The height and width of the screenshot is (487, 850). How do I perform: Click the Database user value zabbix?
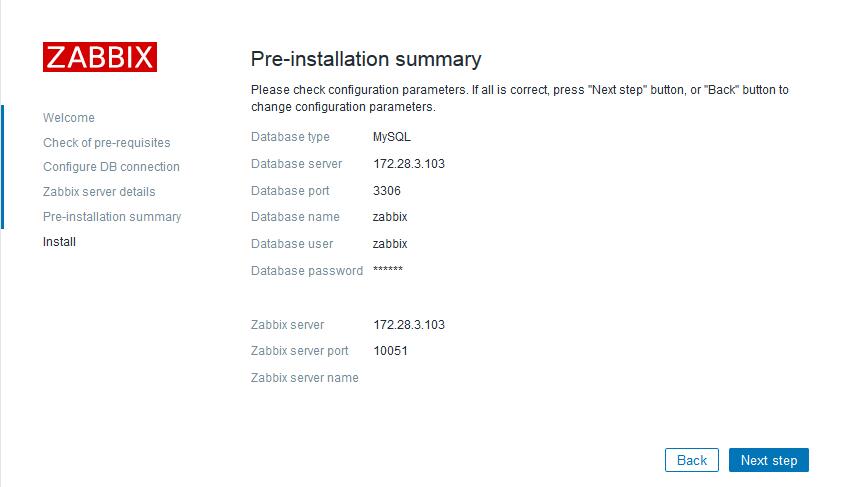point(390,244)
